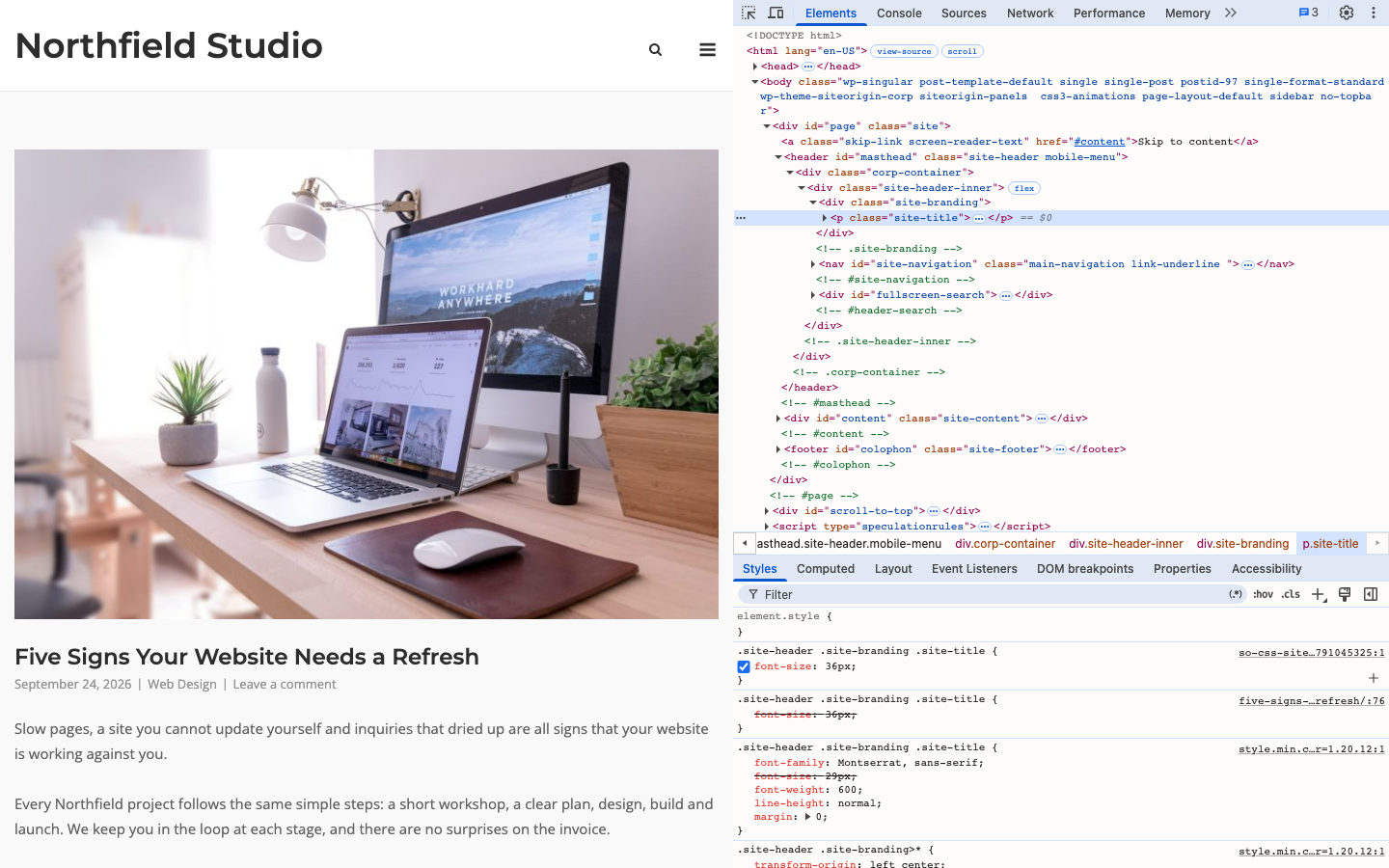
Task: Switch to the Console tab
Action: tap(899, 13)
